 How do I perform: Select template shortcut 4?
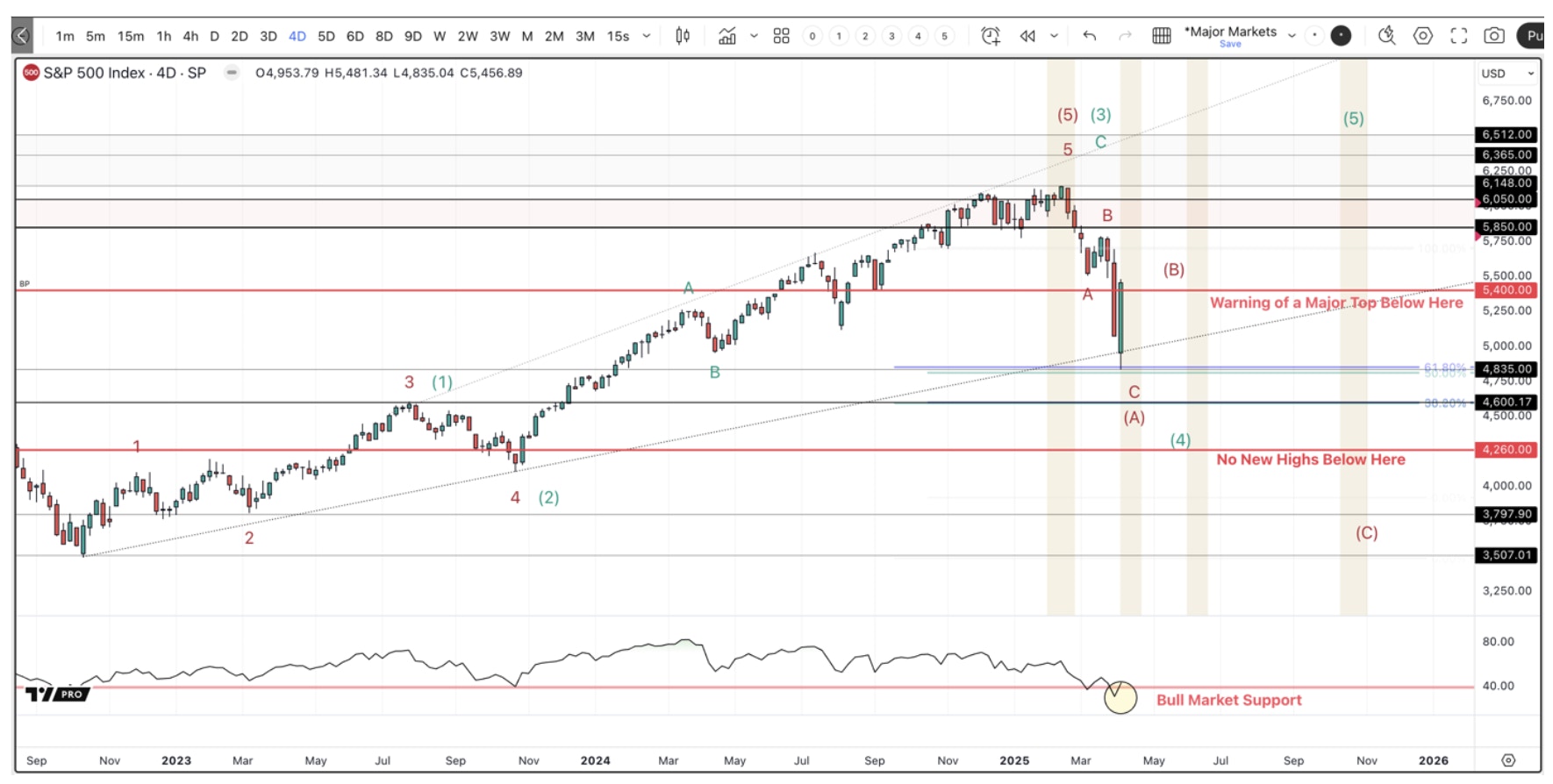coord(918,36)
